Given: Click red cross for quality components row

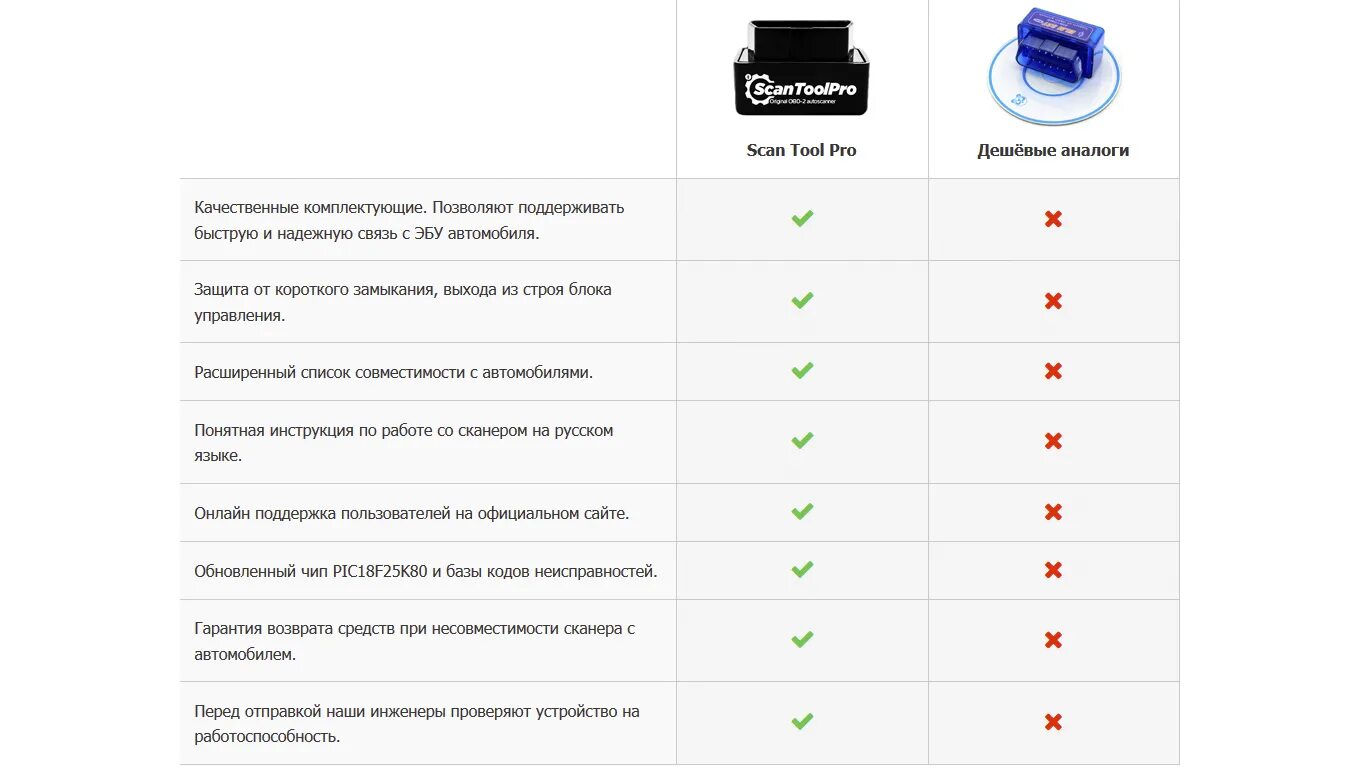Looking at the screenshot, I should click(1053, 219).
